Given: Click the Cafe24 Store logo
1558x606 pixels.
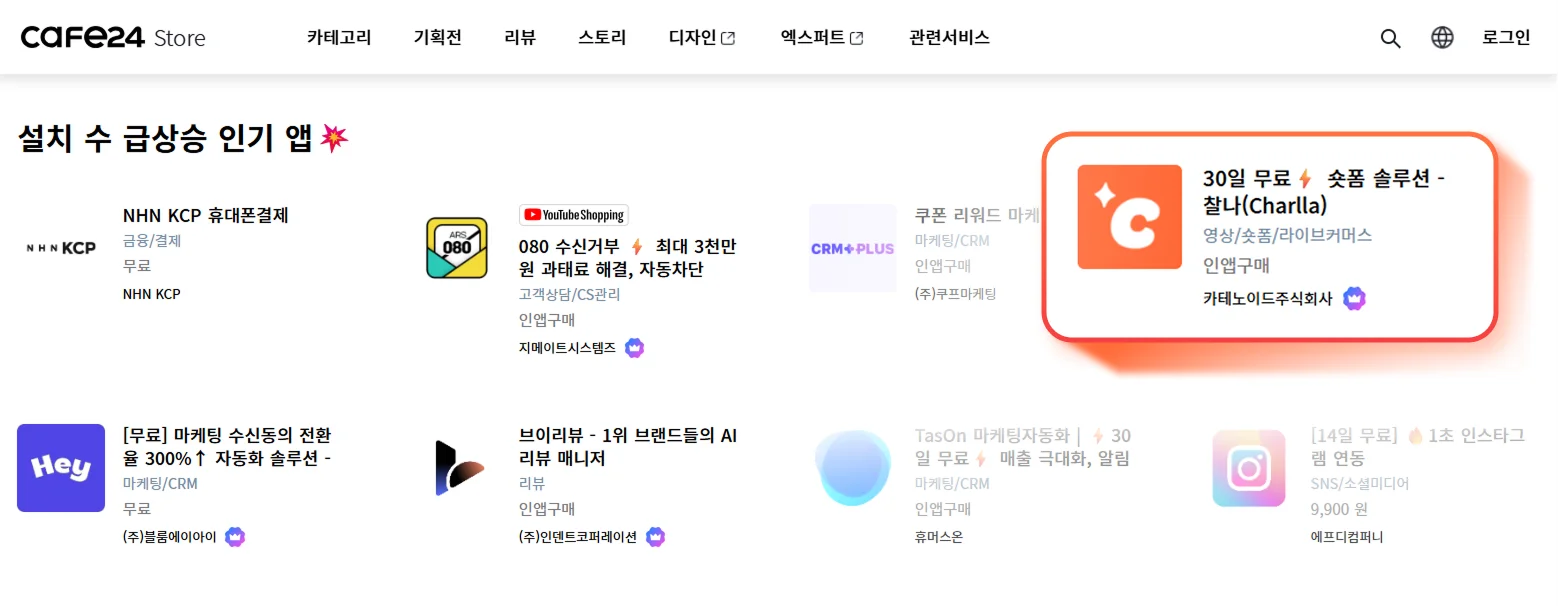Looking at the screenshot, I should 113,38.
